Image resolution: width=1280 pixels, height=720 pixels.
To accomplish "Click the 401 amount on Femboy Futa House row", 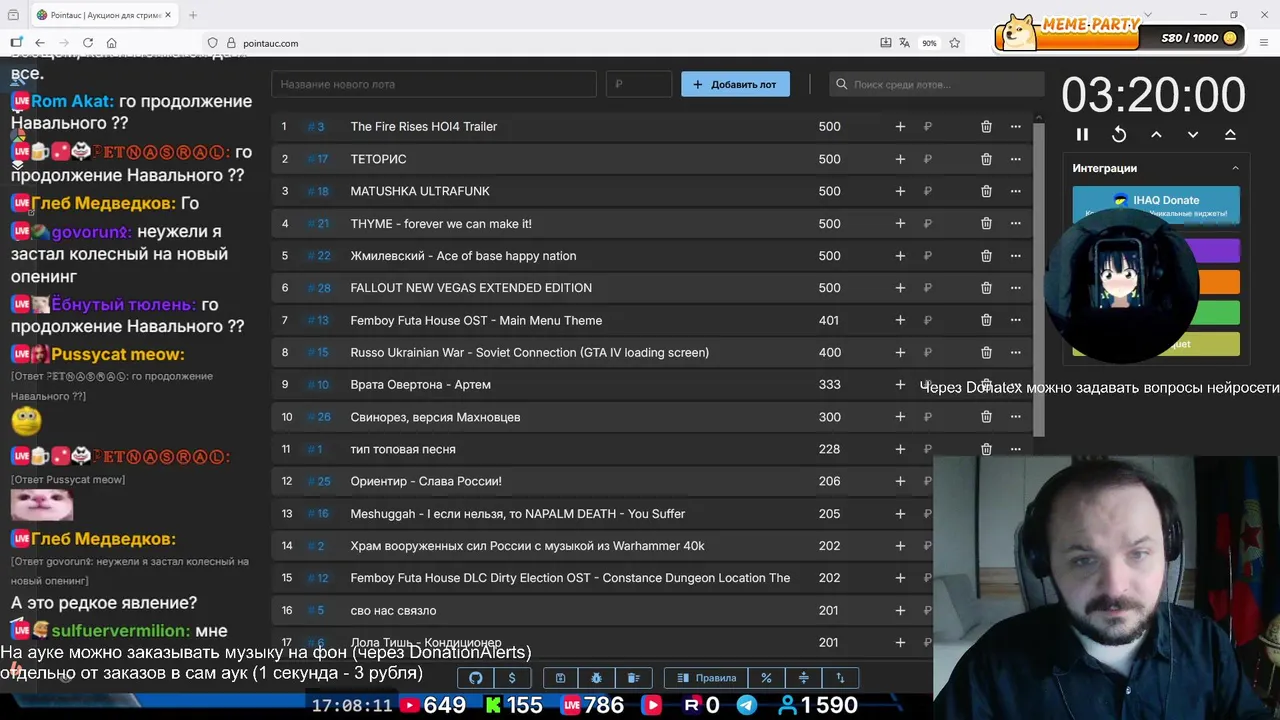I will tap(829, 320).
